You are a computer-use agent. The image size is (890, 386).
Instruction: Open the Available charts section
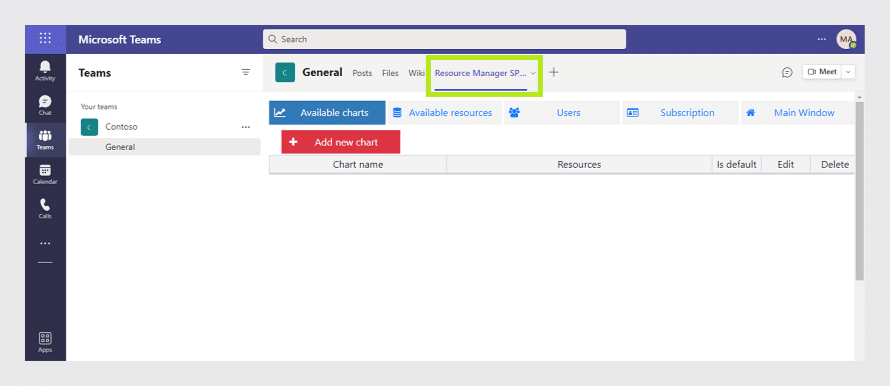(x=327, y=113)
